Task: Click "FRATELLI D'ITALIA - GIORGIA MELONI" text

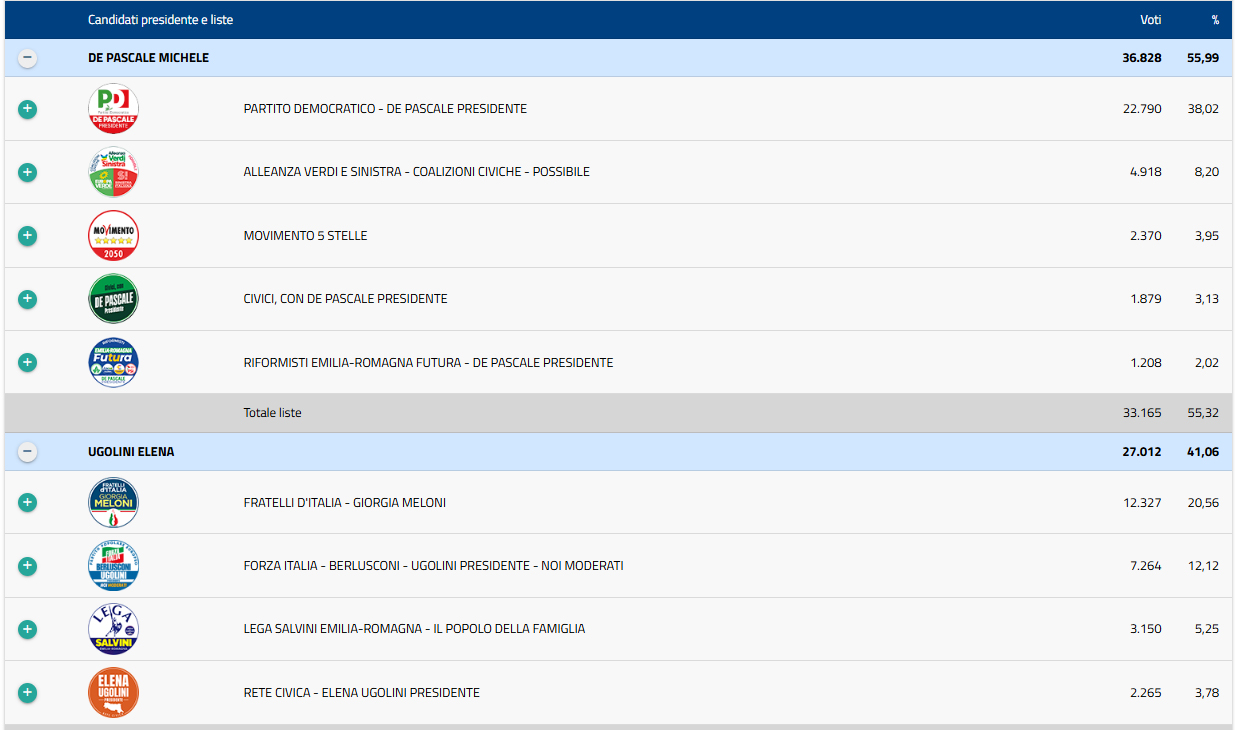Action: pos(345,503)
